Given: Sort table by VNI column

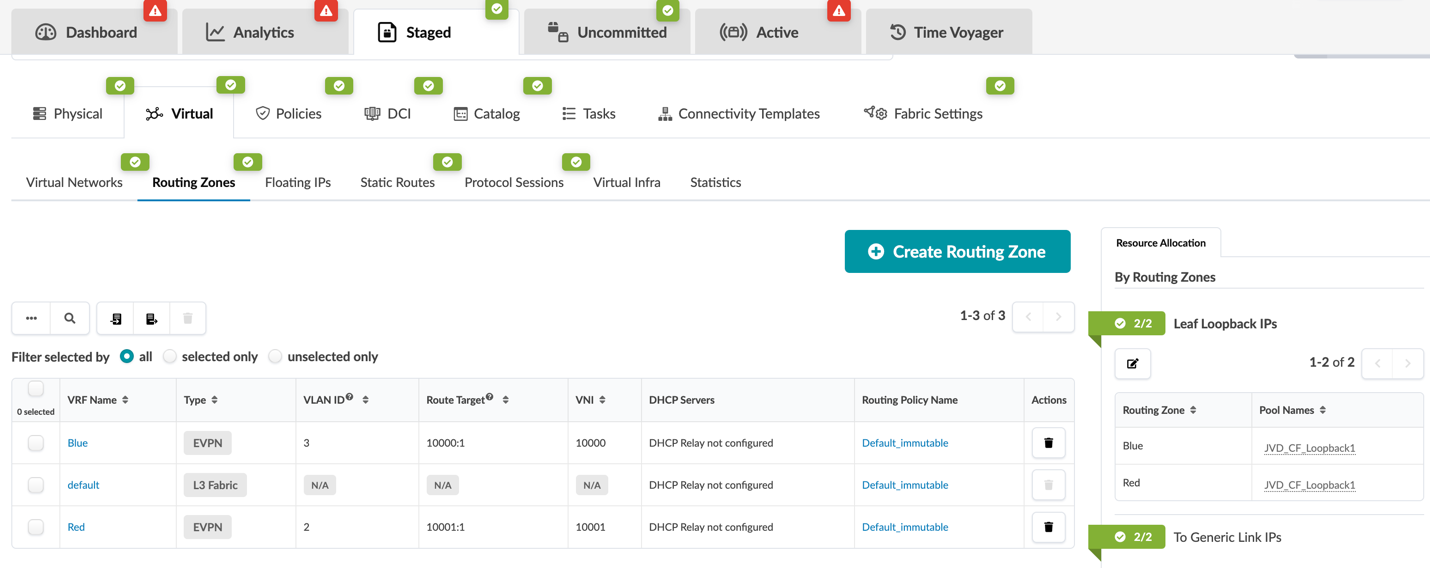Looking at the screenshot, I should coord(602,400).
